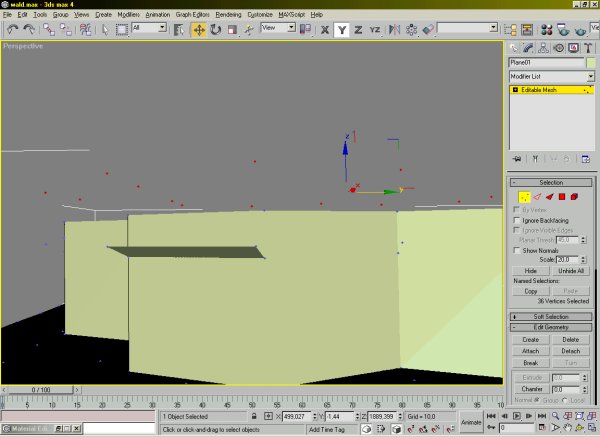The width and height of the screenshot is (600, 437).
Task: Click the Undo arrow icon
Action: click(11, 29)
